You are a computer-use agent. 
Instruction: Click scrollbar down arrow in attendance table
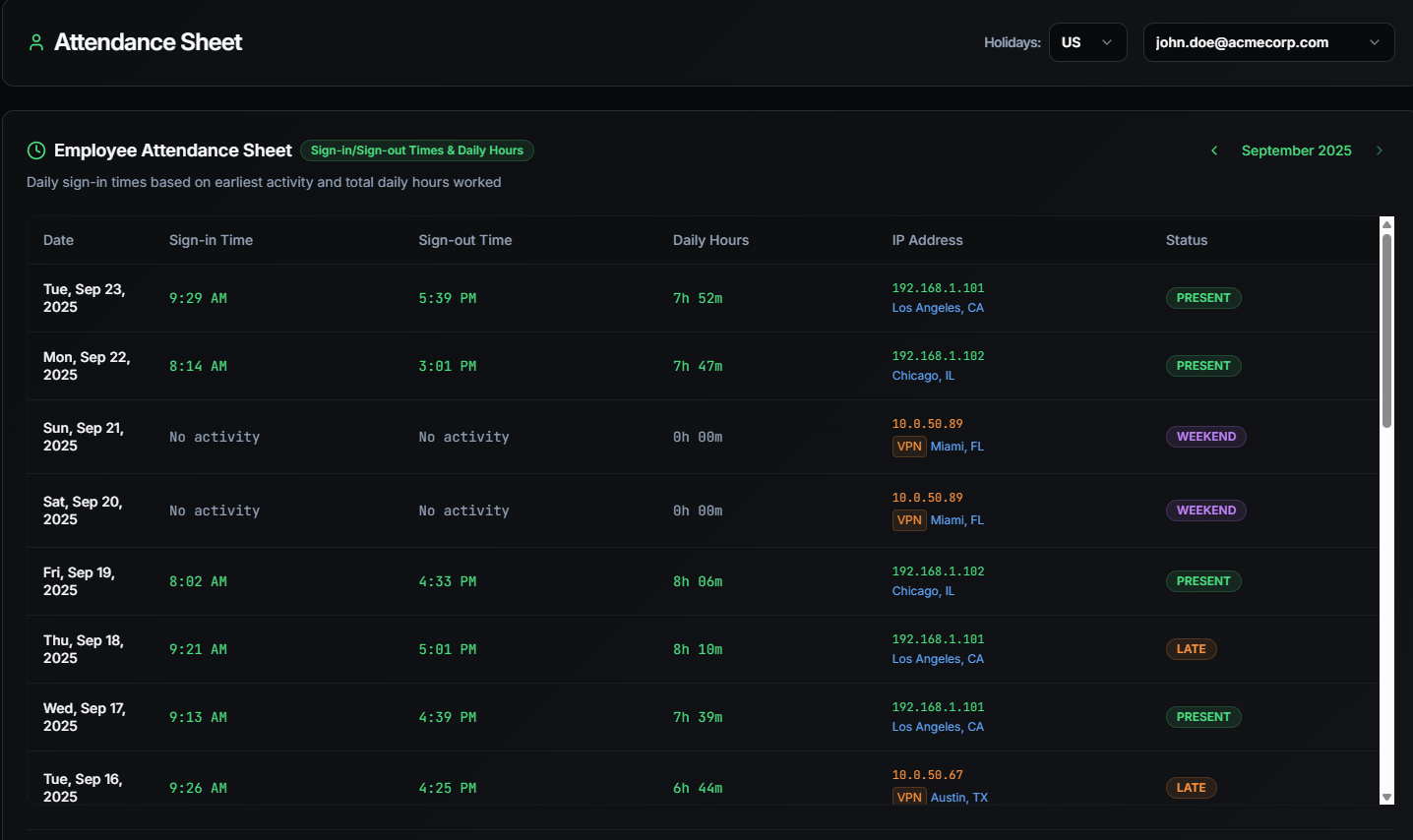click(x=1386, y=798)
